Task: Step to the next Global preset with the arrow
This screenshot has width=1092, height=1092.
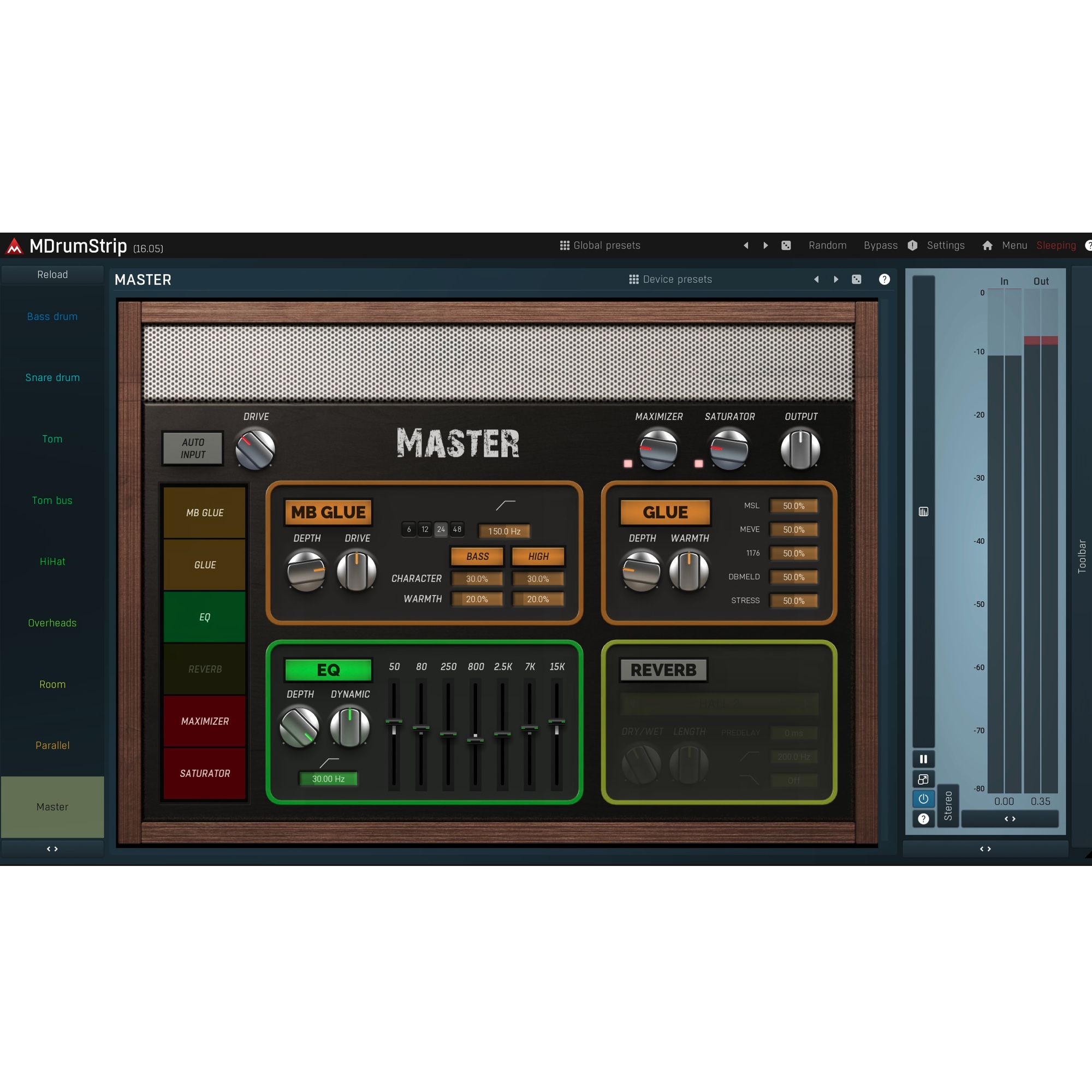Action: pyautogui.click(x=765, y=245)
